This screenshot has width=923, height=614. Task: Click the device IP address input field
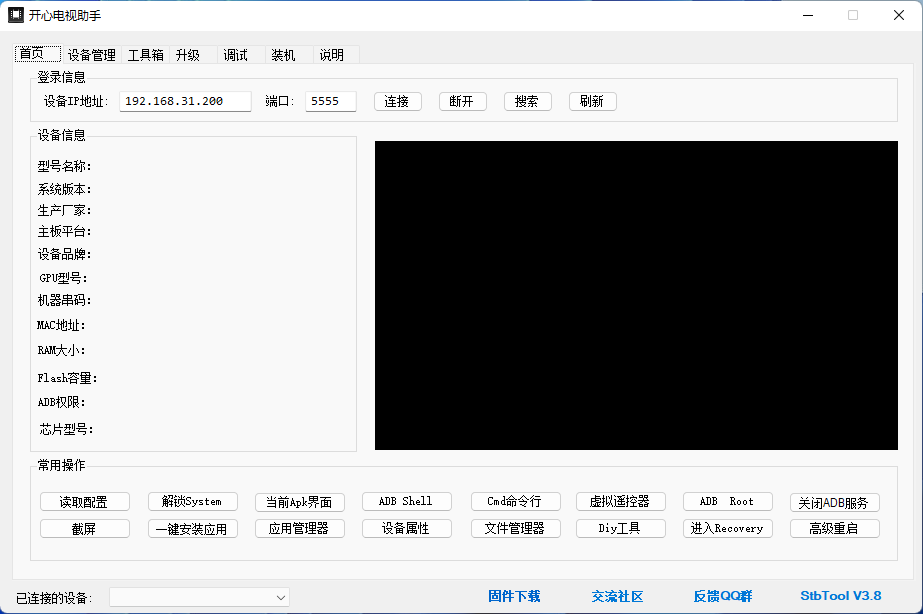pos(184,101)
